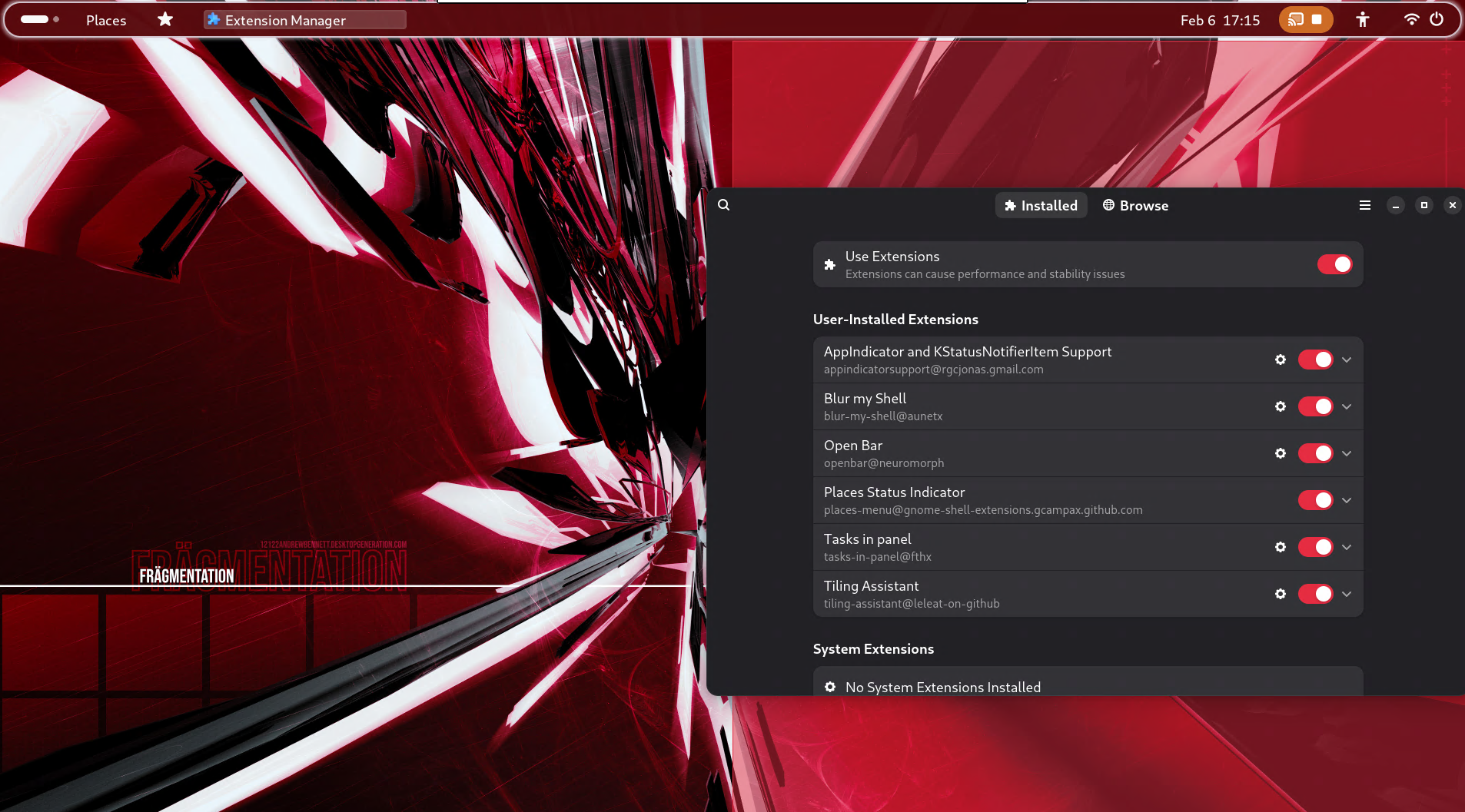Viewport: 1465px width, 812px height.
Task: Open Blur my Shell settings gear
Action: 1281,406
